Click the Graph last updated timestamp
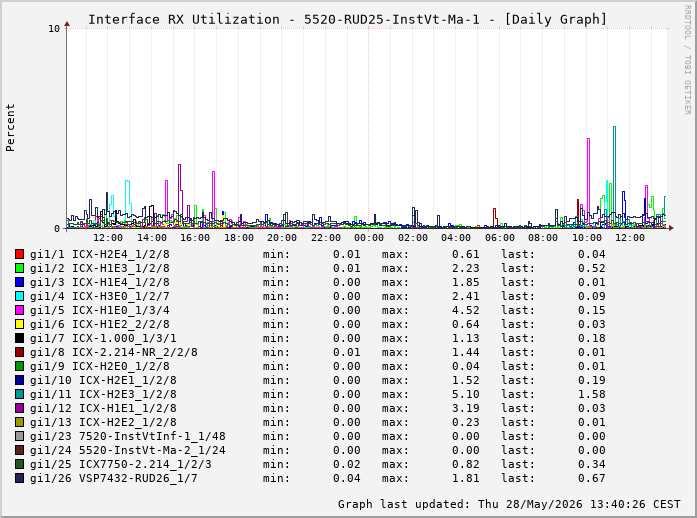 [x=509, y=504]
